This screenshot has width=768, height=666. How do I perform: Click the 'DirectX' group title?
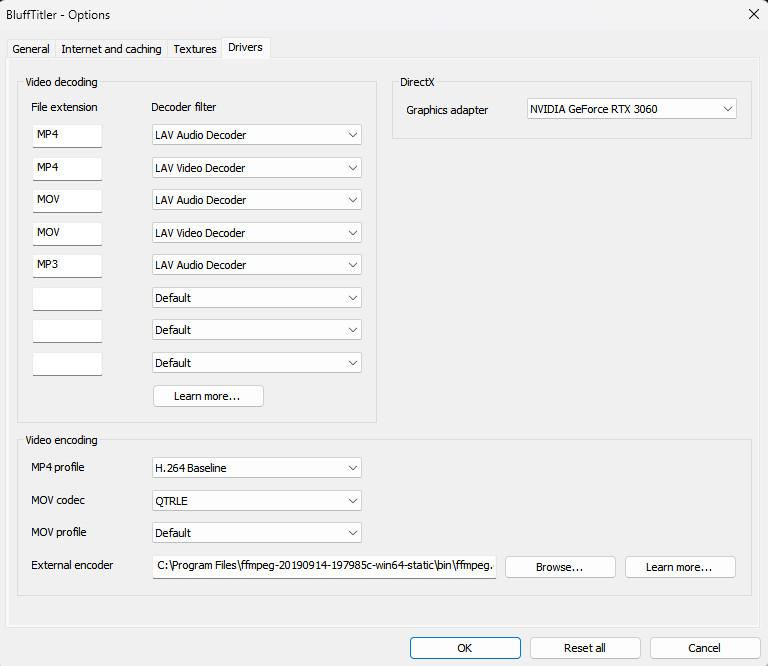417,82
